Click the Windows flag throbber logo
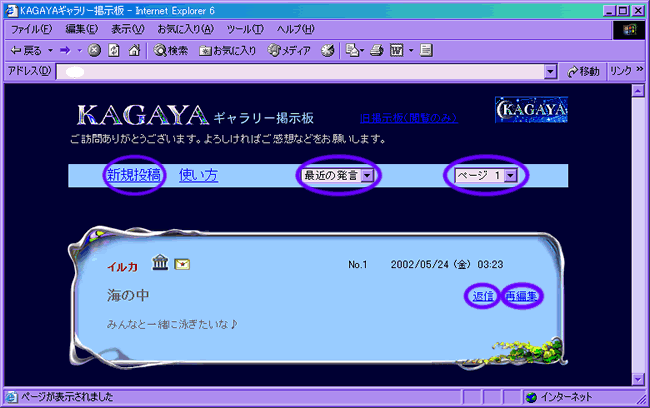 [x=628, y=29]
